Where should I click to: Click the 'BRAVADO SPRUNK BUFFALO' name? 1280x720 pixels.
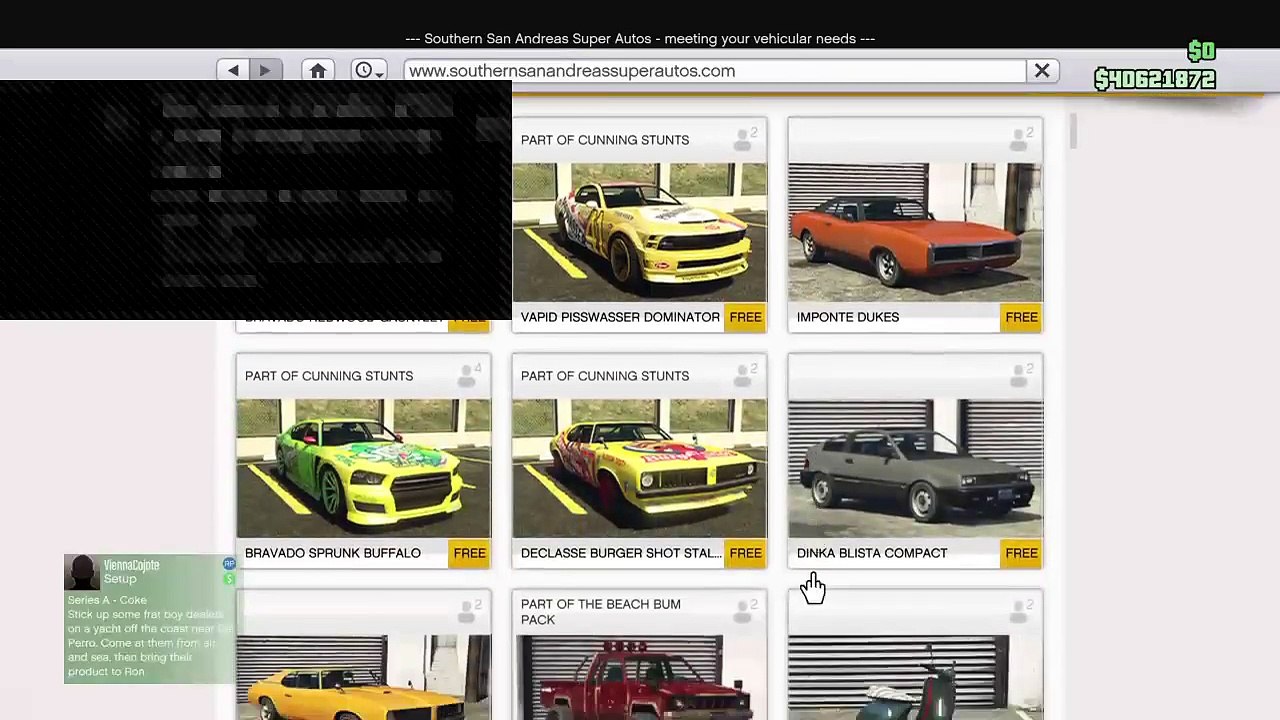[333, 553]
